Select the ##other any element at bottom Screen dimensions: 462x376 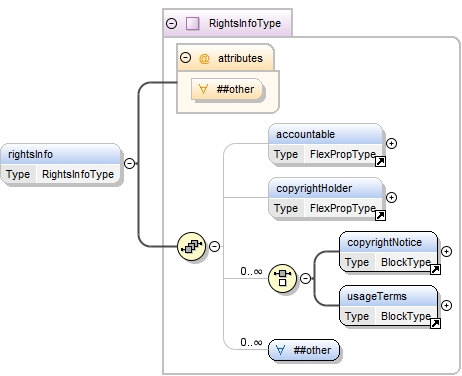tap(304, 350)
